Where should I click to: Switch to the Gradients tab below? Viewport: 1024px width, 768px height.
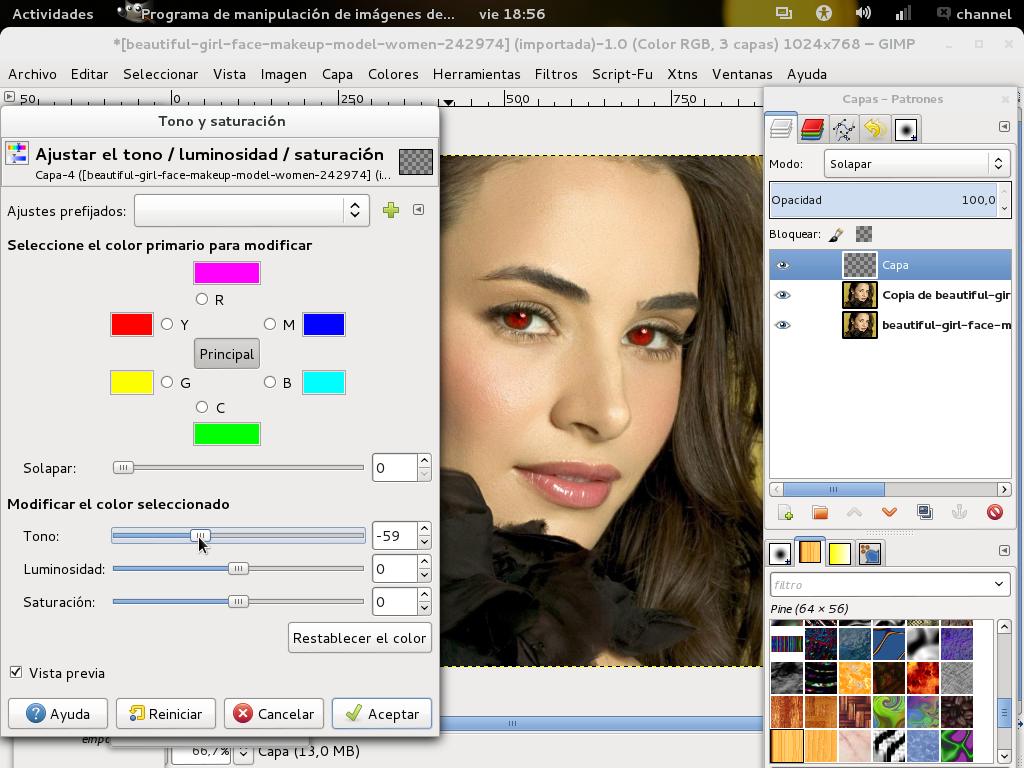click(x=840, y=552)
